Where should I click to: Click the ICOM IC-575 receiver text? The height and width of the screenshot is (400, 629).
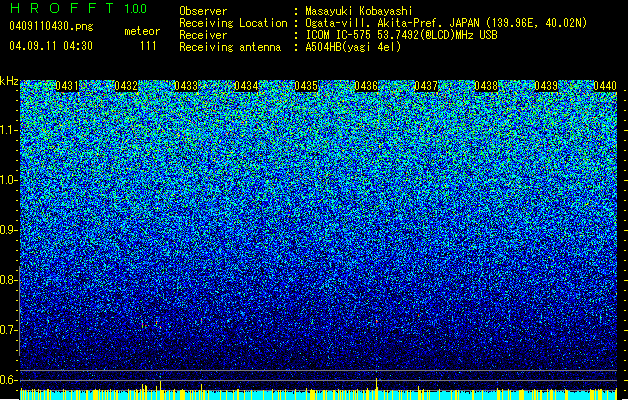pos(401,35)
